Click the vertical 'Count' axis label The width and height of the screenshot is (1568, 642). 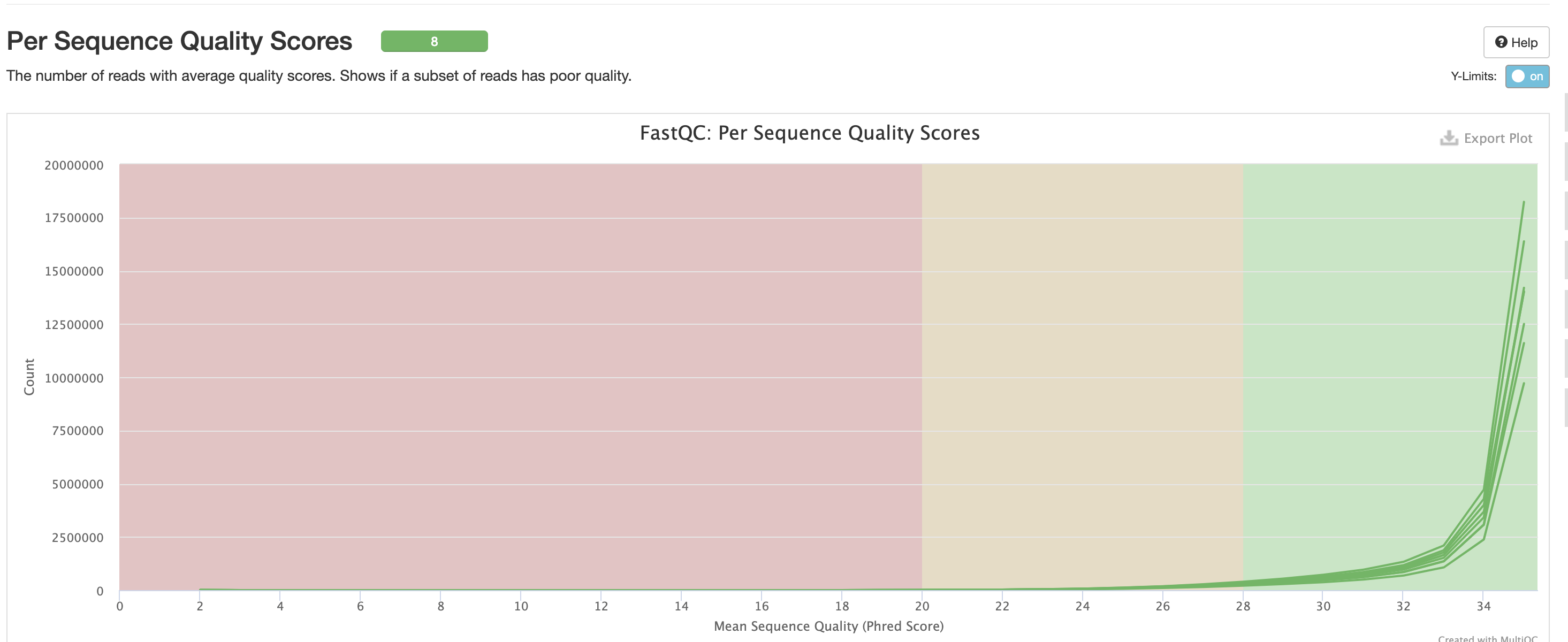pos(29,377)
